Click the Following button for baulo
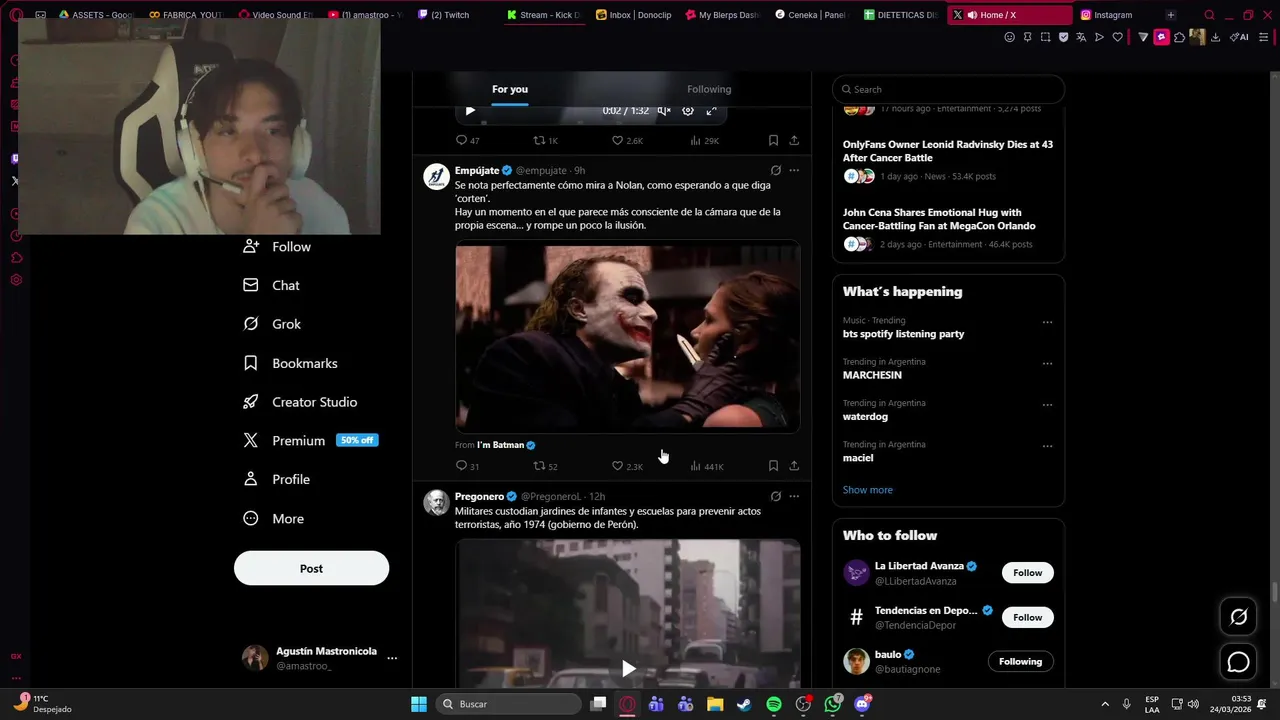Viewport: 1280px width, 720px height. point(1020,661)
